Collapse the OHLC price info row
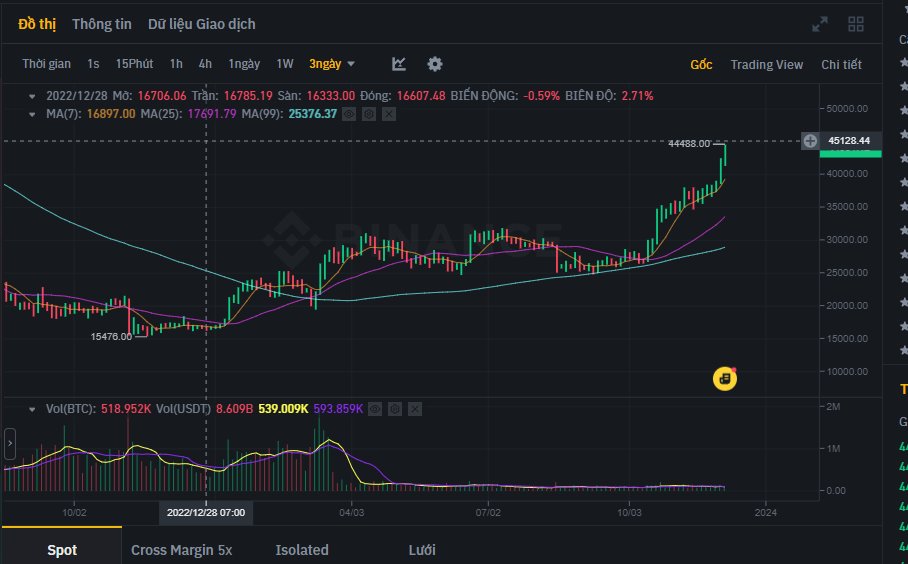The width and height of the screenshot is (908, 564). (x=32, y=96)
